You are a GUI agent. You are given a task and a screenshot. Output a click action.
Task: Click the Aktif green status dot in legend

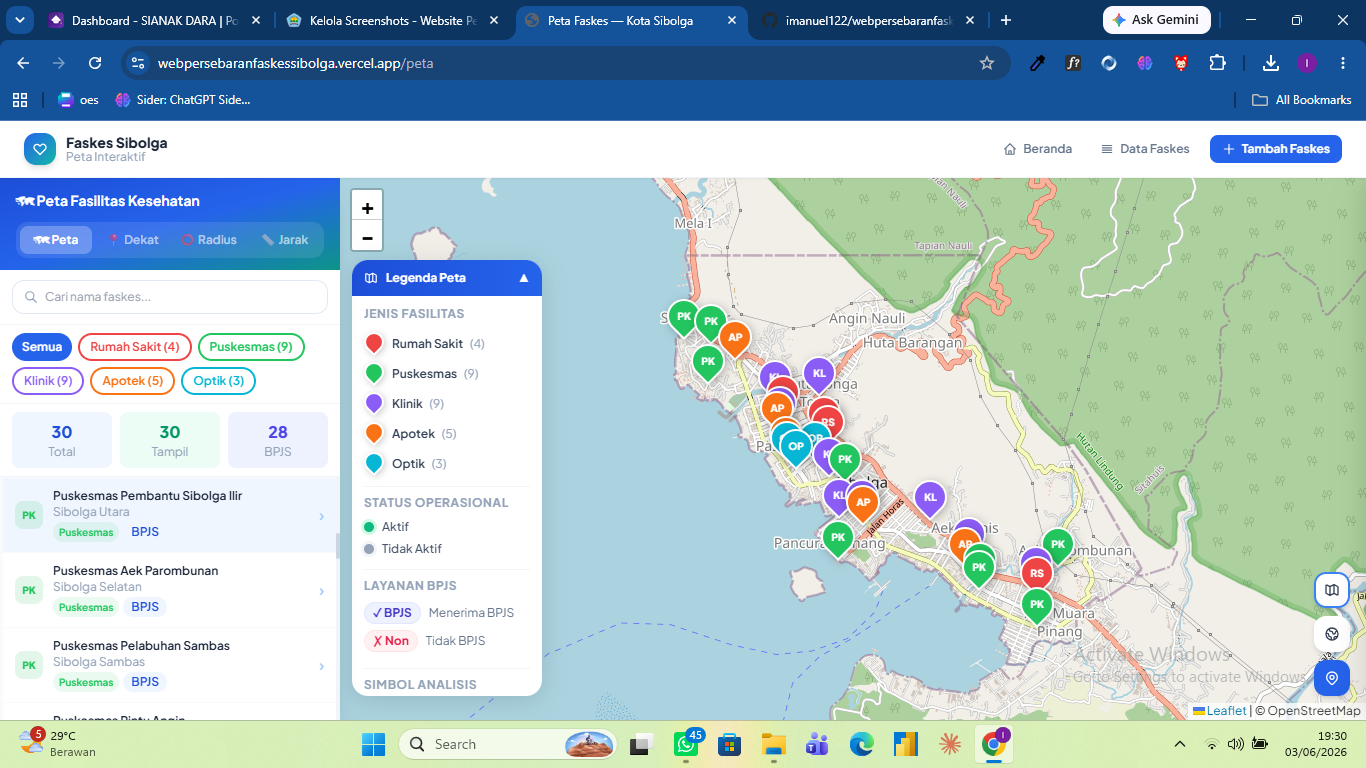tap(369, 527)
